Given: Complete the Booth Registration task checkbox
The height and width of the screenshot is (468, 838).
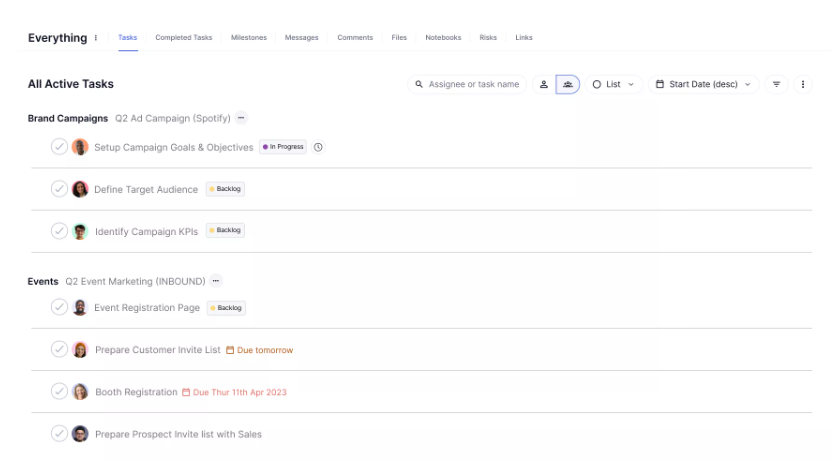Looking at the screenshot, I should coord(59,392).
